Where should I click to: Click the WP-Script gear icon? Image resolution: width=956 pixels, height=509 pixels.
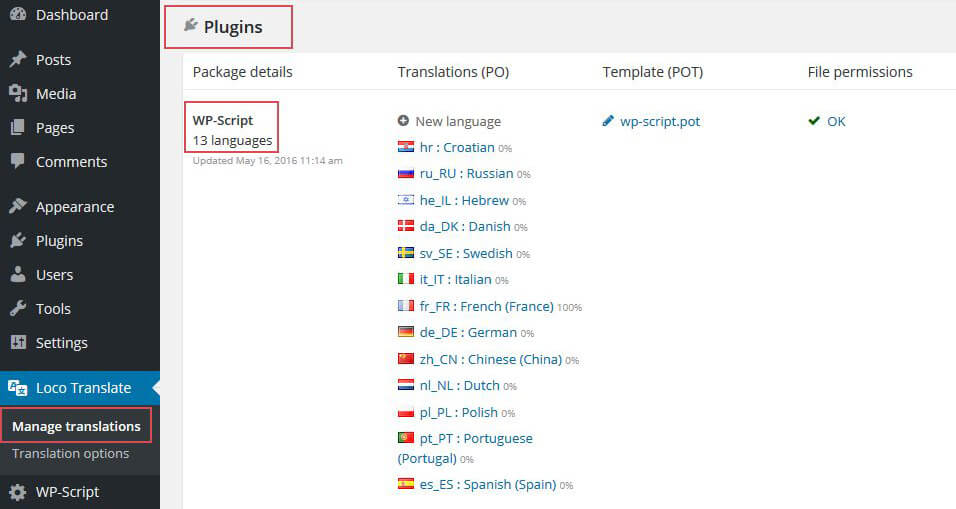[x=18, y=492]
